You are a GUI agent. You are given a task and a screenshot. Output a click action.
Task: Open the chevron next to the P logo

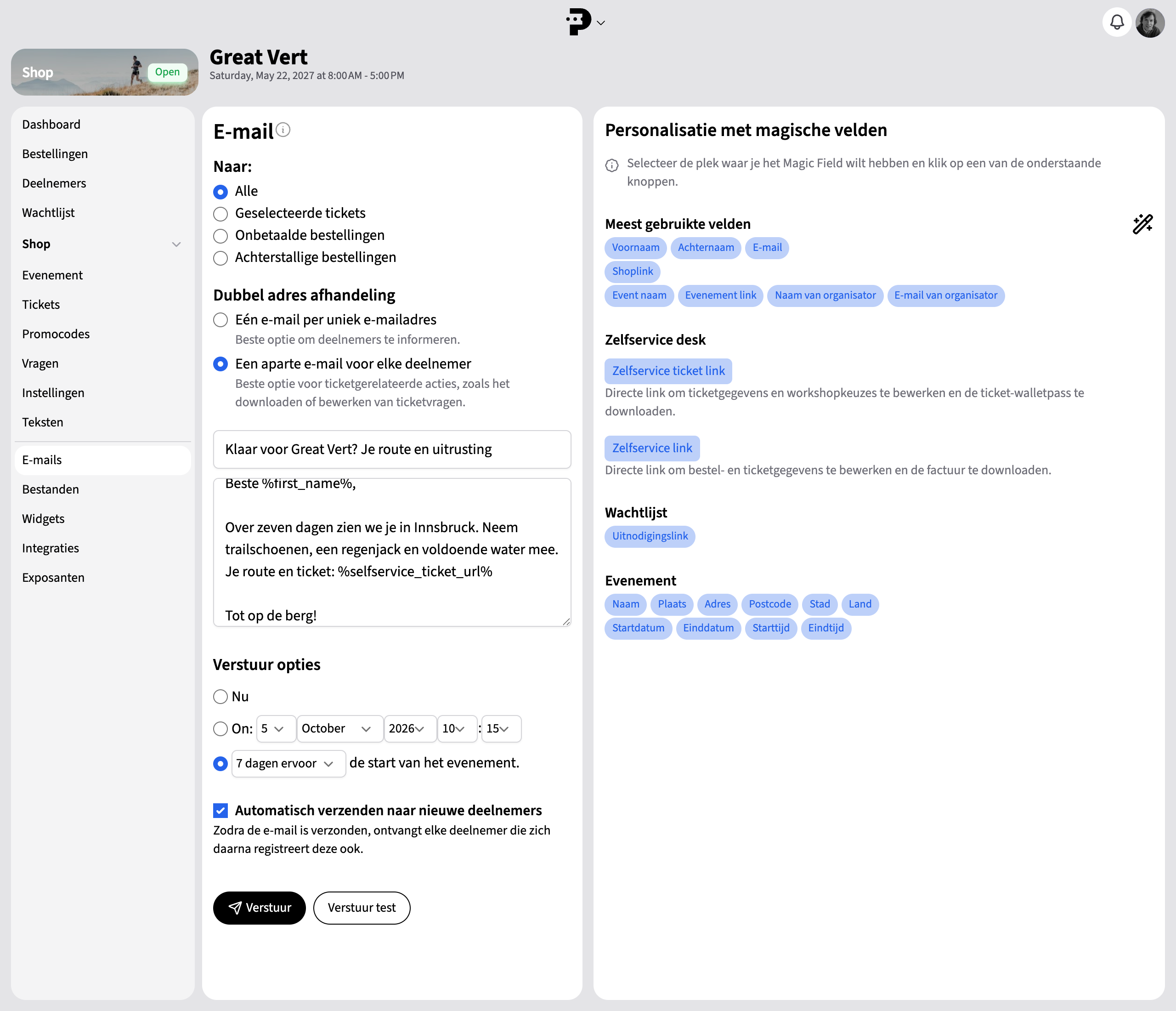pyautogui.click(x=601, y=23)
